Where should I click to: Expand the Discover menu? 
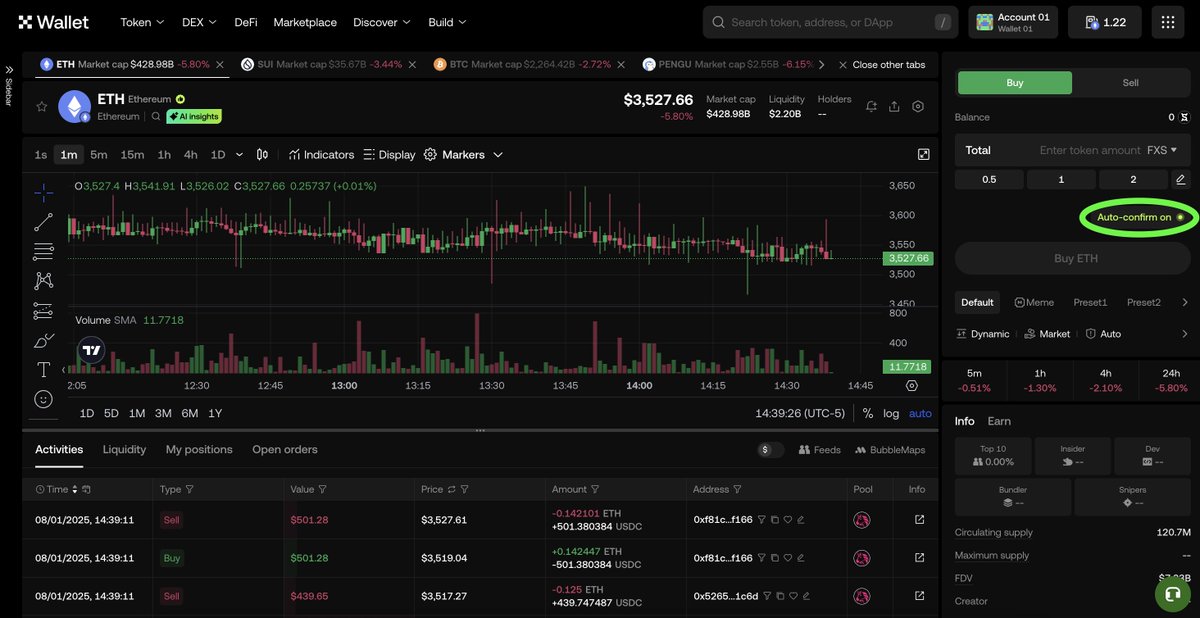381,22
